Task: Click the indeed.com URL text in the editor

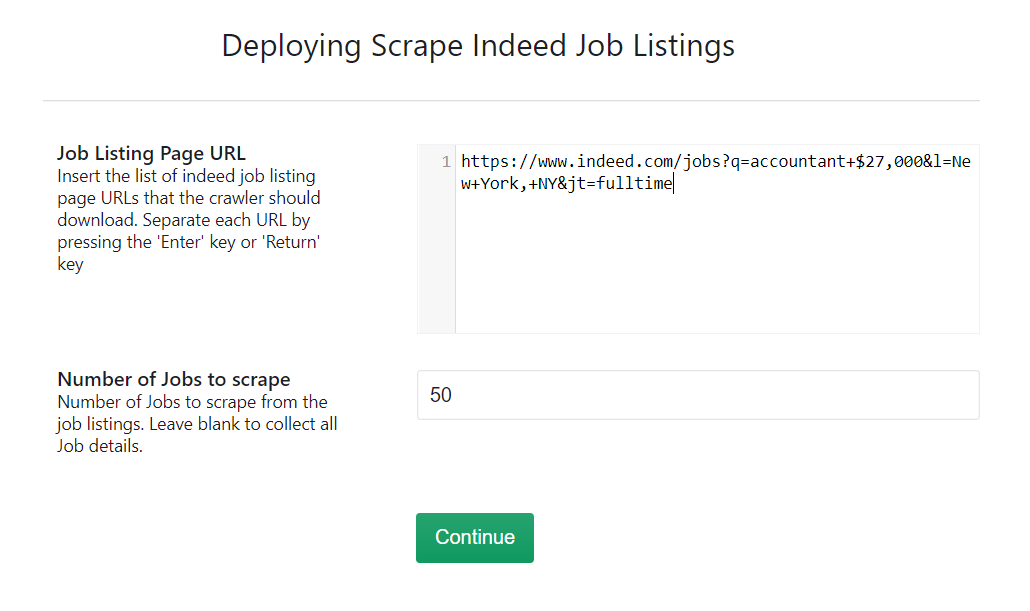Action: coord(715,172)
